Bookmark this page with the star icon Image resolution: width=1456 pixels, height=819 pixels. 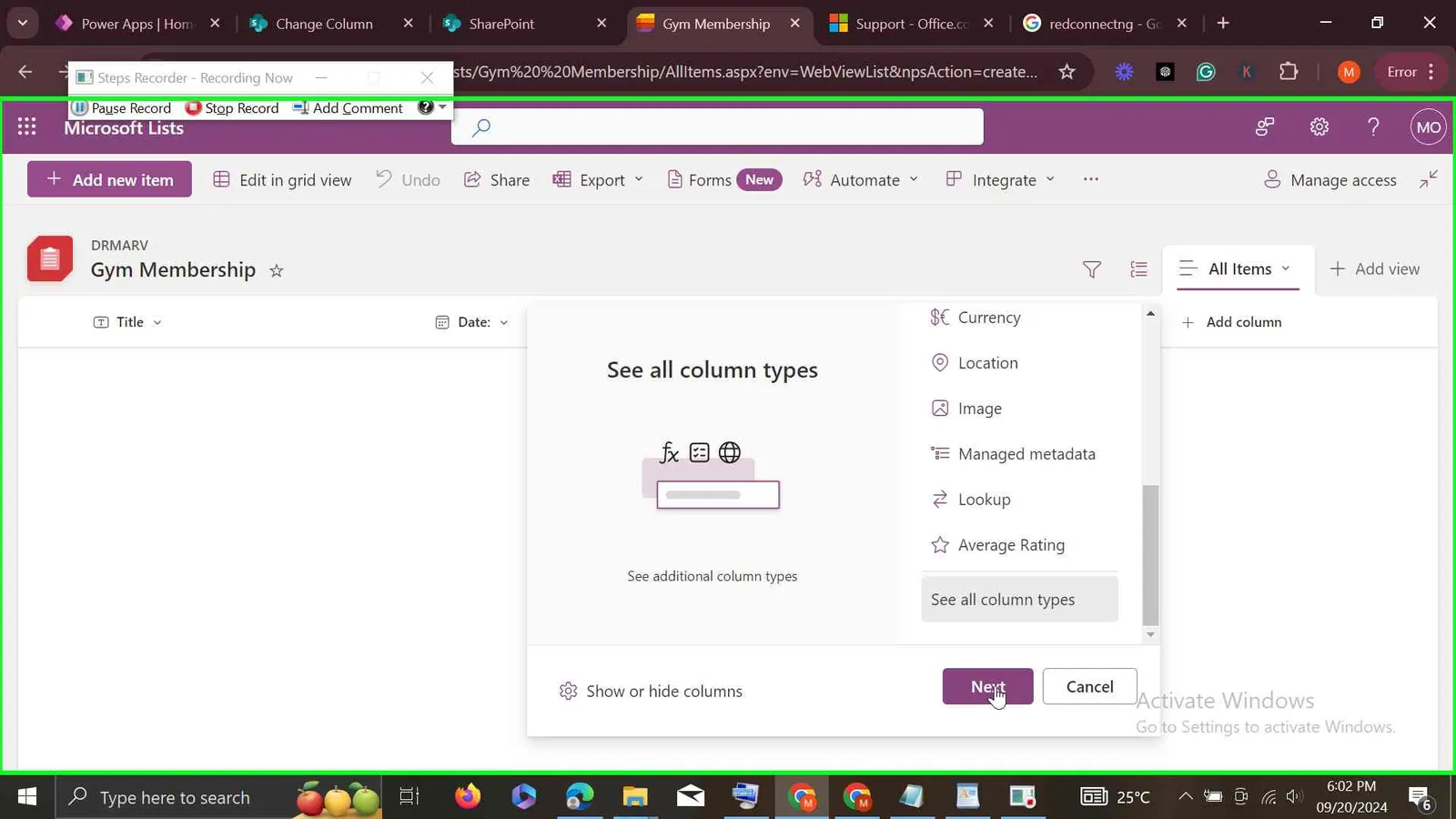(x=1067, y=72)
